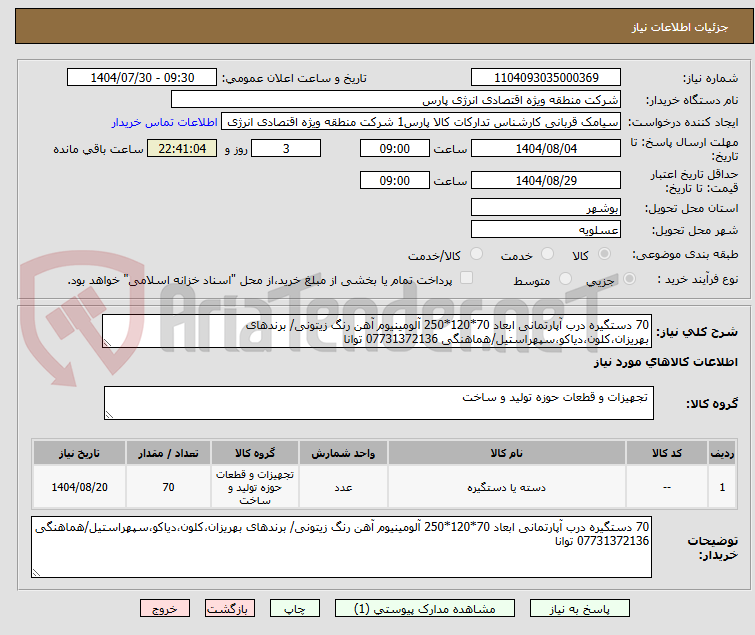This screenshot has height=635, width=755.
Task: Click the 'دسته یا دستگیره' item cell
Action: pyautogui.click(x=507, y=487)
